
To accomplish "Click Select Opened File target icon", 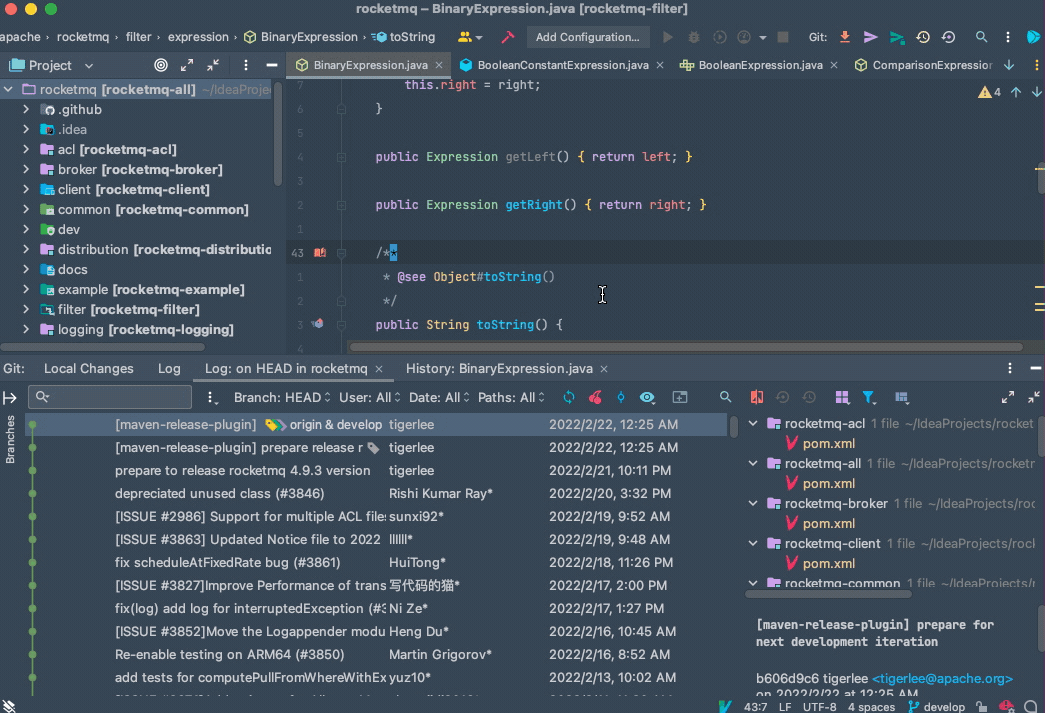I will (161, 65).
